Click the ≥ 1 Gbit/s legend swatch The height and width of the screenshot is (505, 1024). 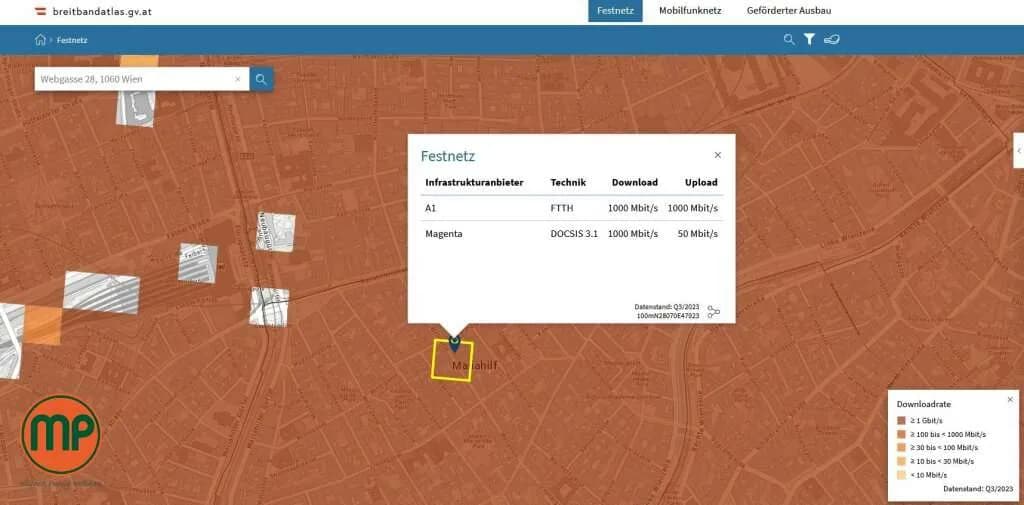(901, 421)
